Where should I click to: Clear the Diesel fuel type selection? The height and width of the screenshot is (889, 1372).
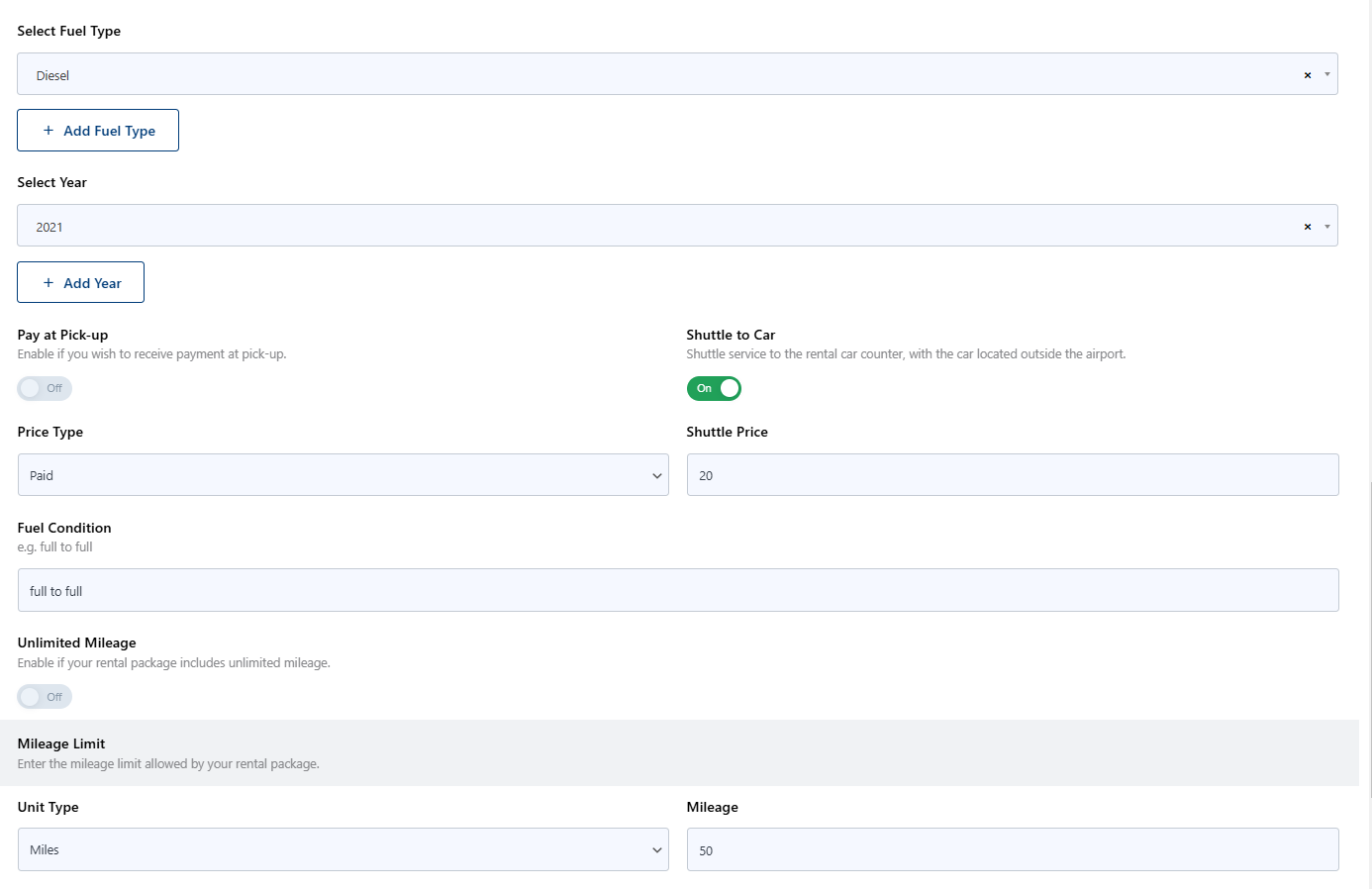coord(1308,75)
